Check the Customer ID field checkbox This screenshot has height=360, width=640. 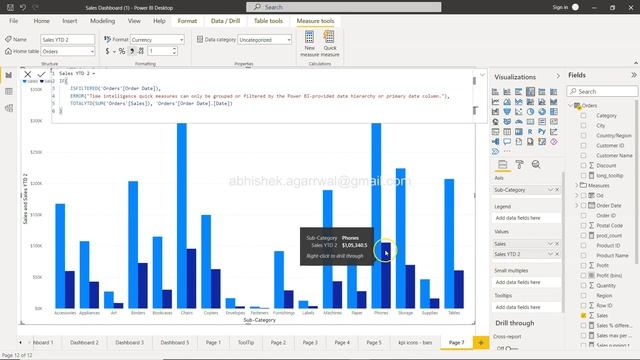coord(583,146)
